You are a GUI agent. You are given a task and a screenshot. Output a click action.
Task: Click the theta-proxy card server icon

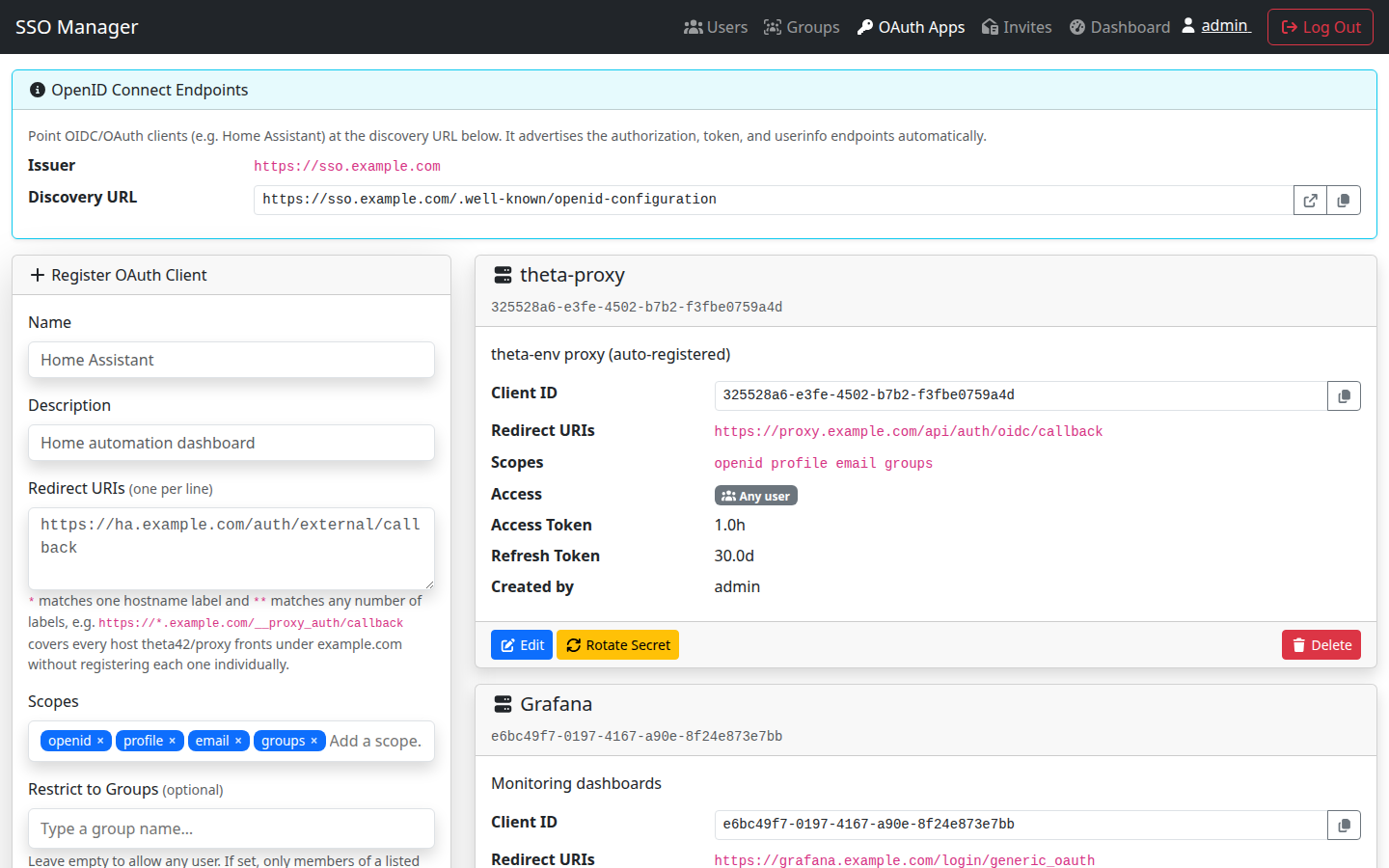pyautogui.click(x=503, y=276)
